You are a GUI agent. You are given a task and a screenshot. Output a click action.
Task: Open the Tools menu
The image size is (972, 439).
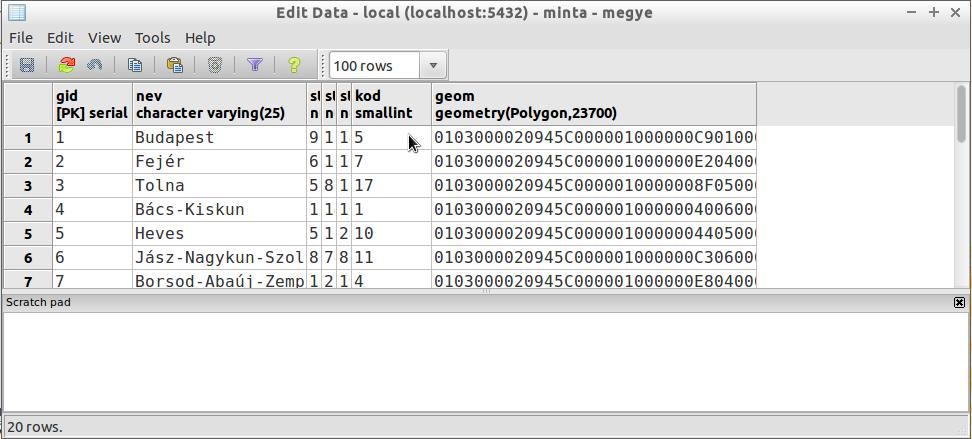click(152, 38)
